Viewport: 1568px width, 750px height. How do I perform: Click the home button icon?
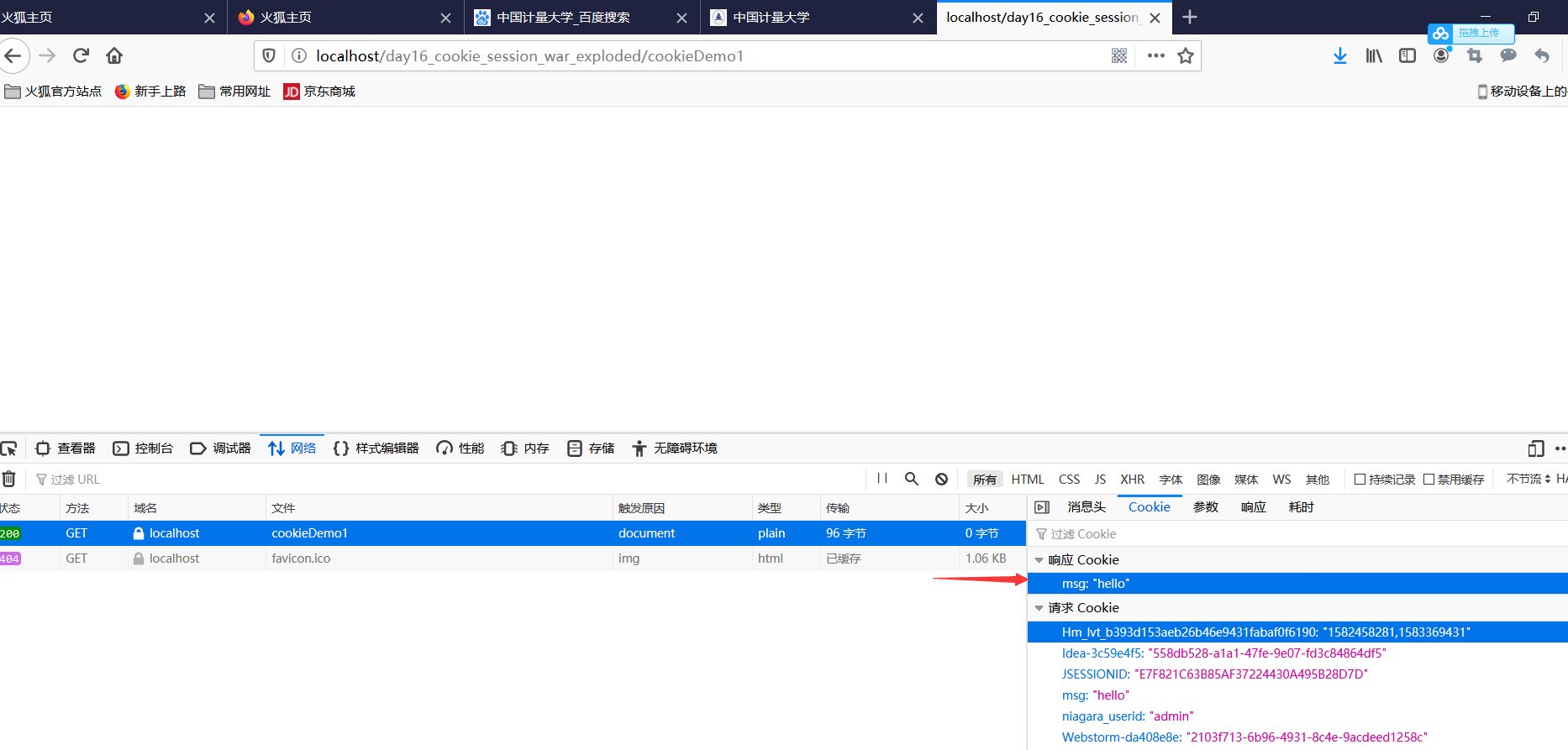click(x=114, y=55)
